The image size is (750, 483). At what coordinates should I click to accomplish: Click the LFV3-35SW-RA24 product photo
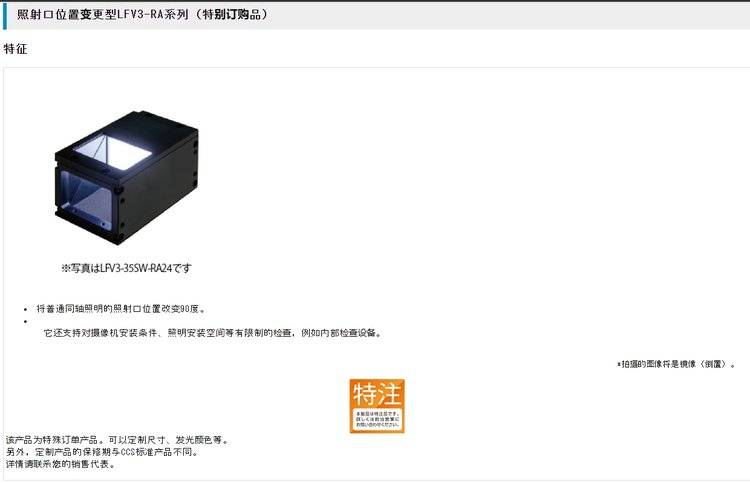pyautogui.click(x=126, y=178)
